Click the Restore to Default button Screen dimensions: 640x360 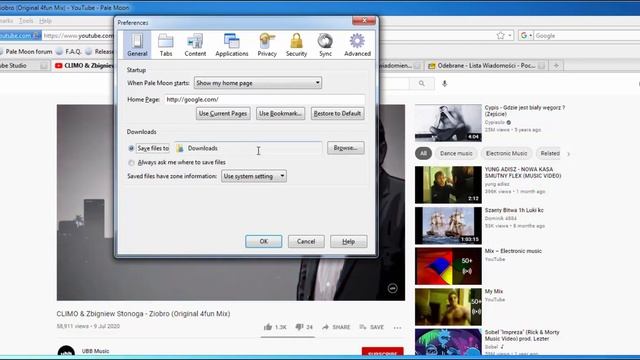(x=337, y=113)
